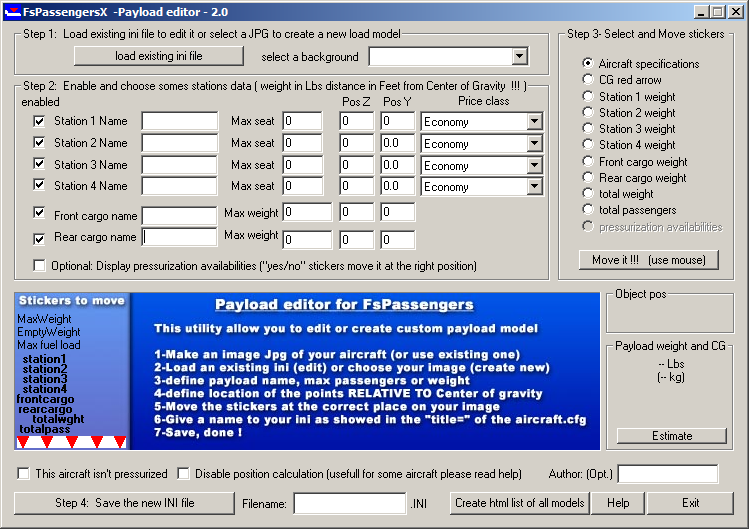Click Front cargo Max weight field
Viewport: 749px width, 529px height.
click(x=307, y=212)
